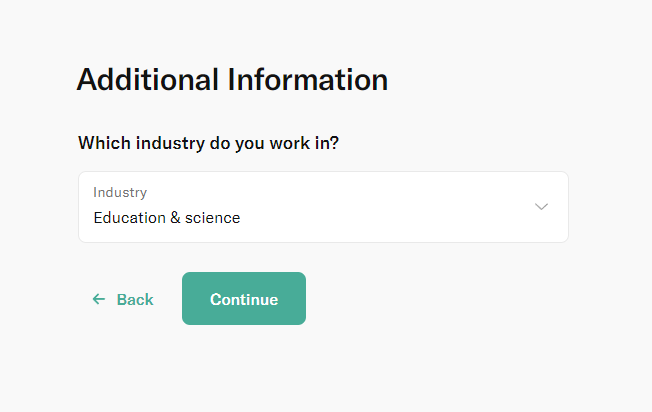Click the "Which industry do you work in?" question

(x=208, y=143)
